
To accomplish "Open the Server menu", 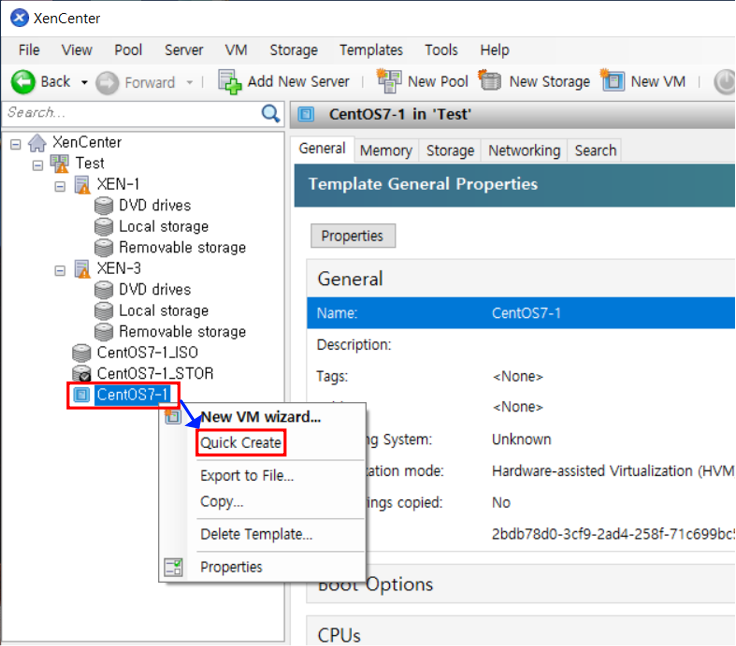I will click(x=184, y=50).
